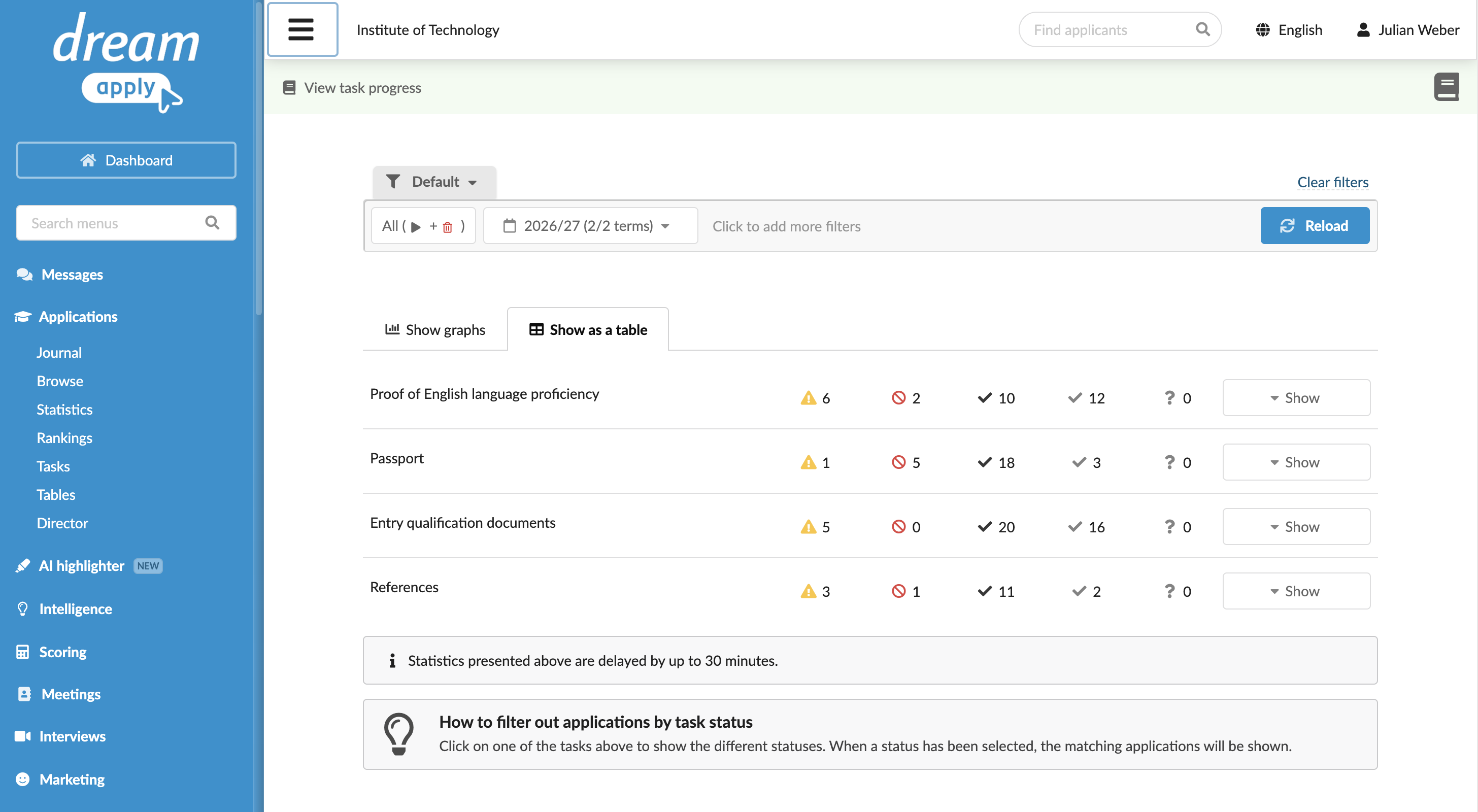This screenshot has width=1478, height=812.
Task: Click unknown count 0 for Passport
Action: tap(1178, 462)
